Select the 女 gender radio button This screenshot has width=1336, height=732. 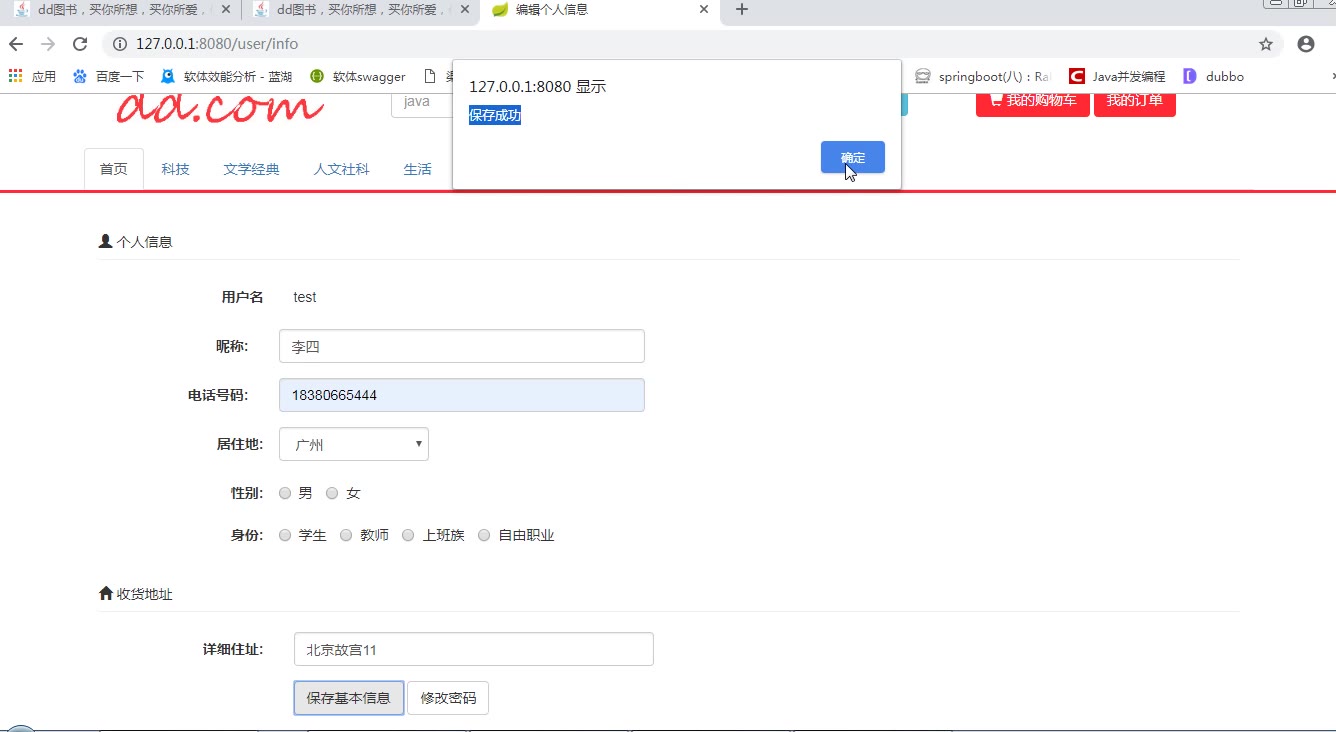coord(333,493)
